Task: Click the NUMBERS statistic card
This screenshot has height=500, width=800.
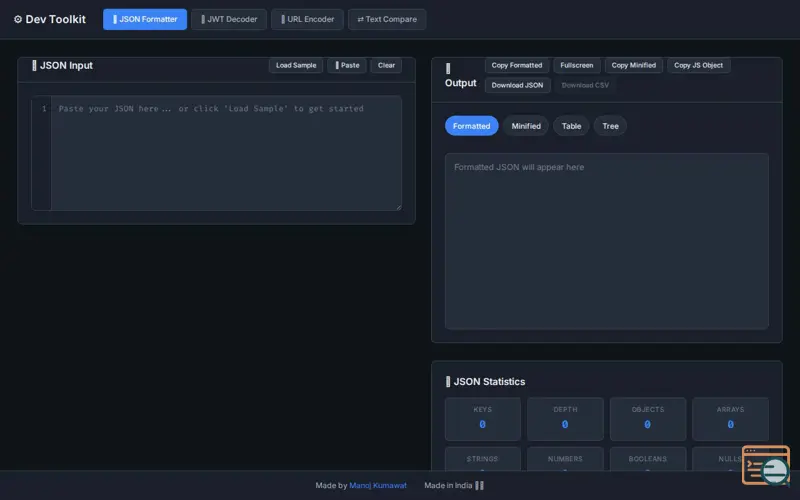Action: (565, 459)
